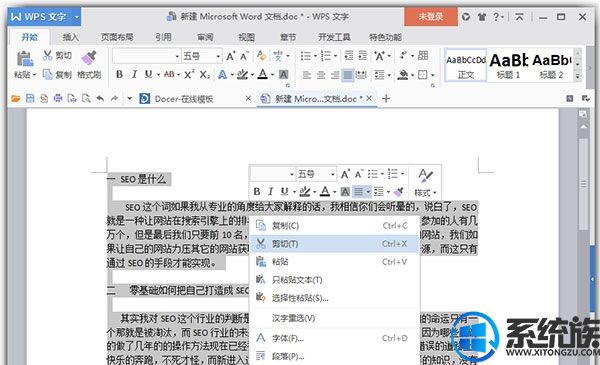
Task: Open the font name combo box in ribbon
Action: (x=146, y=56)
